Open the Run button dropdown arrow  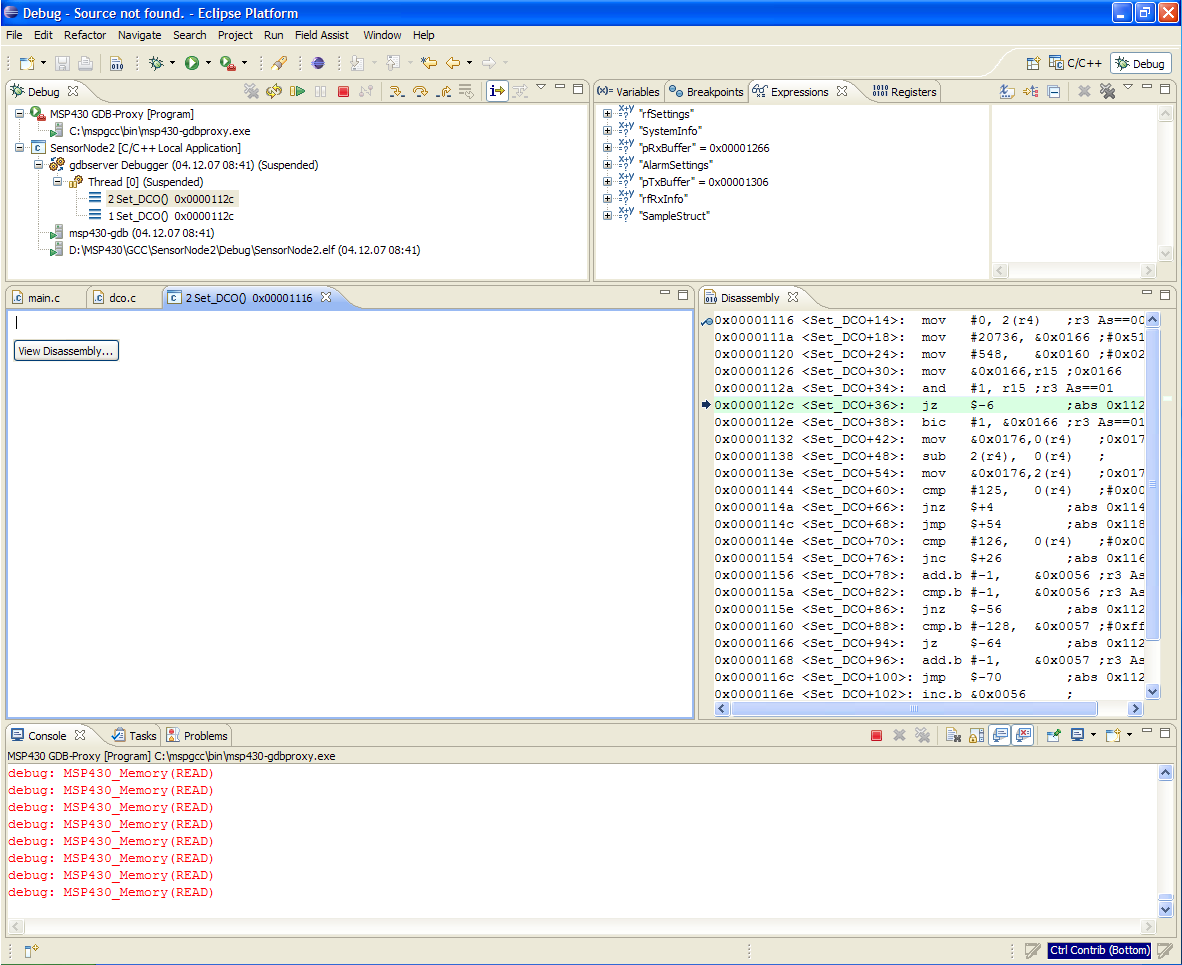[x=208, y=63]
